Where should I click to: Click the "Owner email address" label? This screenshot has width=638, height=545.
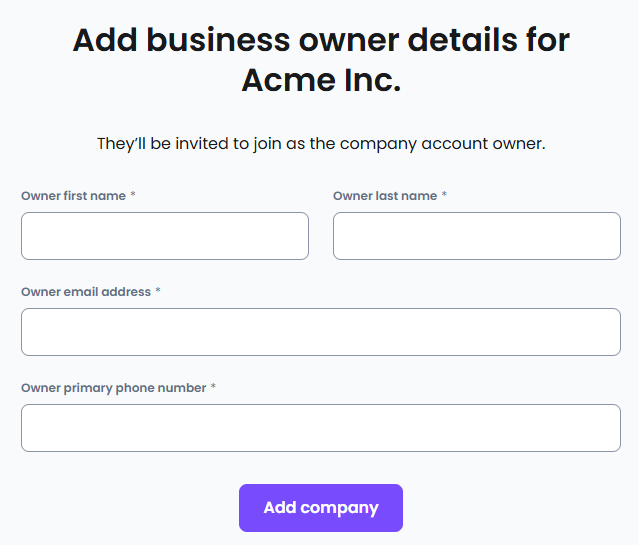(x=86, y=292)
